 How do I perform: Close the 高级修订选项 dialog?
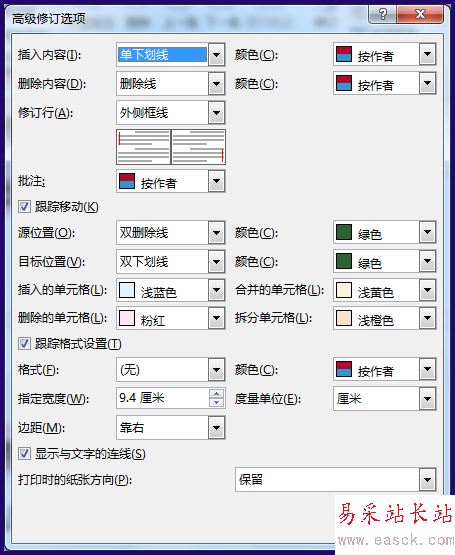pyautogui.click(x=420, y=14)
